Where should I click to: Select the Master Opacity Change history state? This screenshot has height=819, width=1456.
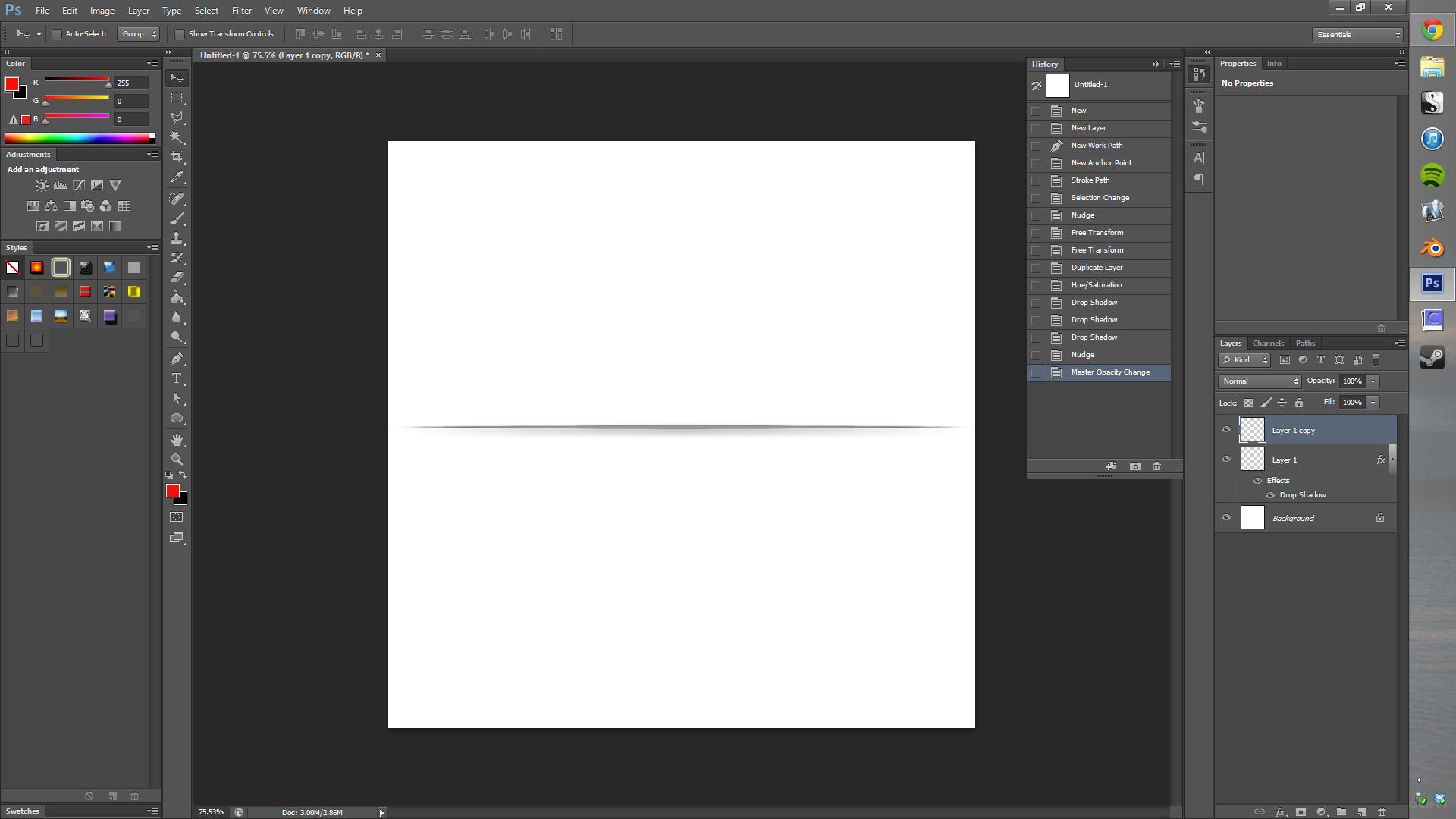1110,372
